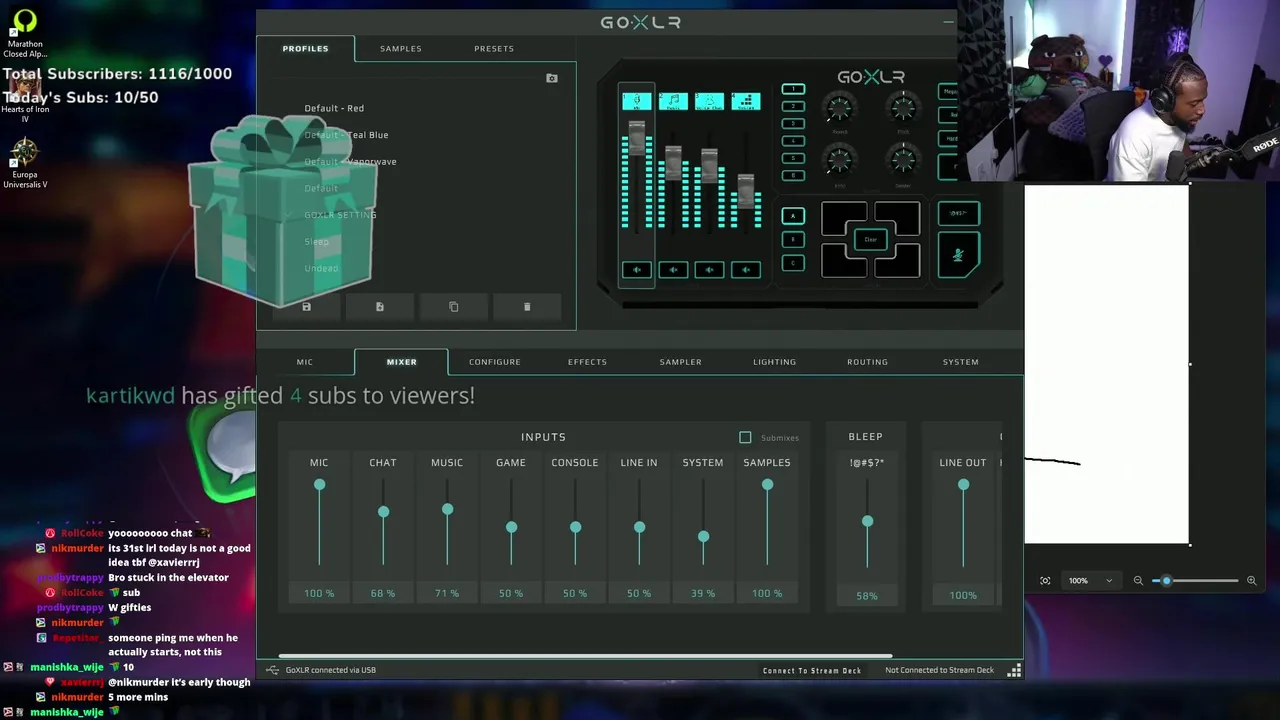Select the Default - Red profile
The height and width of the screenshot is (720, 1280).
pyautogui.click(x=334, y=108)
